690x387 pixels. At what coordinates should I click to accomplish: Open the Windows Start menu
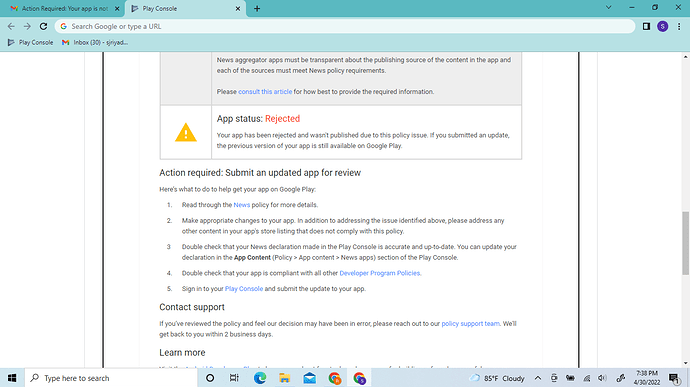tap(12, 378)
